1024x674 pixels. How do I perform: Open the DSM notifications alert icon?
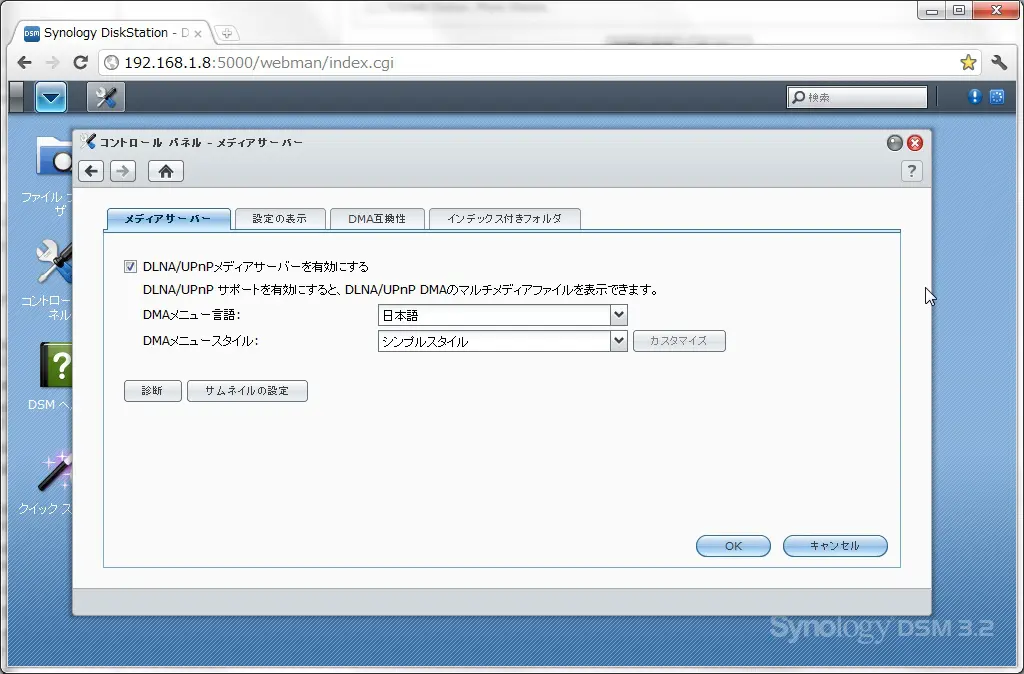974,97
